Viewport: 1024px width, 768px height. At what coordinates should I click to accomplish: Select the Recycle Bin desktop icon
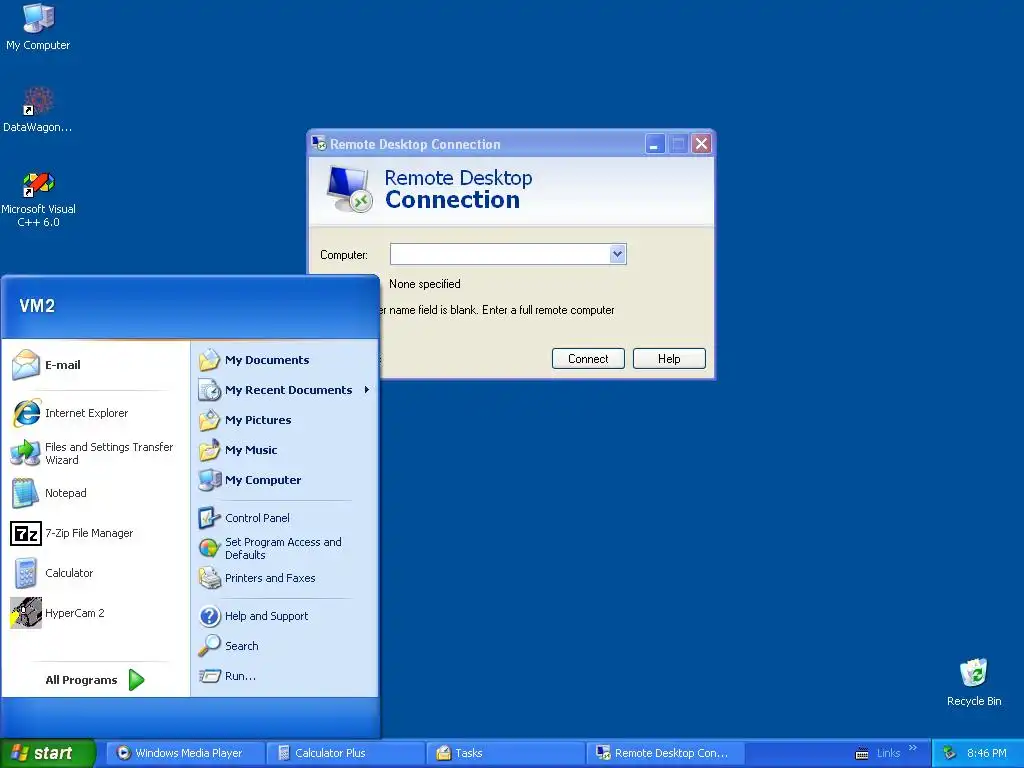click(974, 682)
